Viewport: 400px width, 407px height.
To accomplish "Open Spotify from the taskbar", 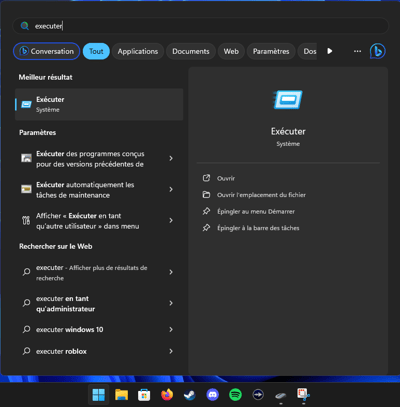I will click(x=235, y=395).
